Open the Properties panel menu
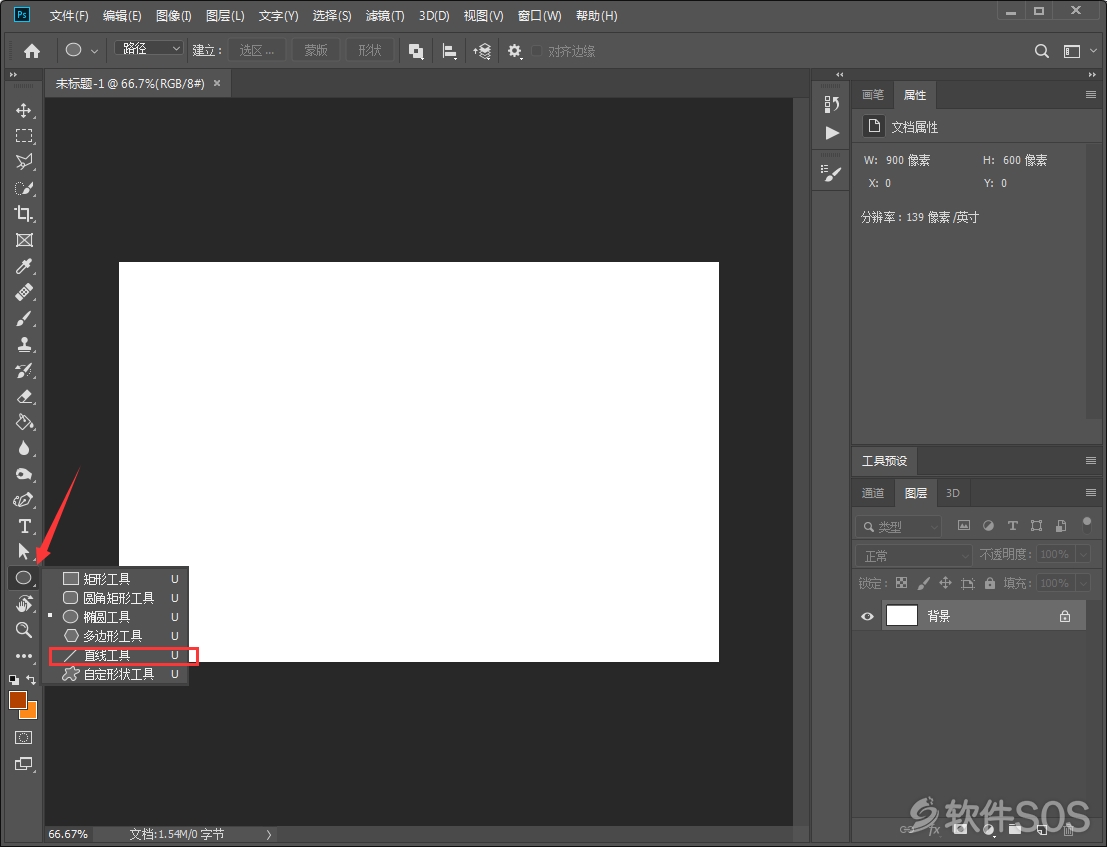The height and width of the screenshot is (847, 1107). (x=1091, y=95)
